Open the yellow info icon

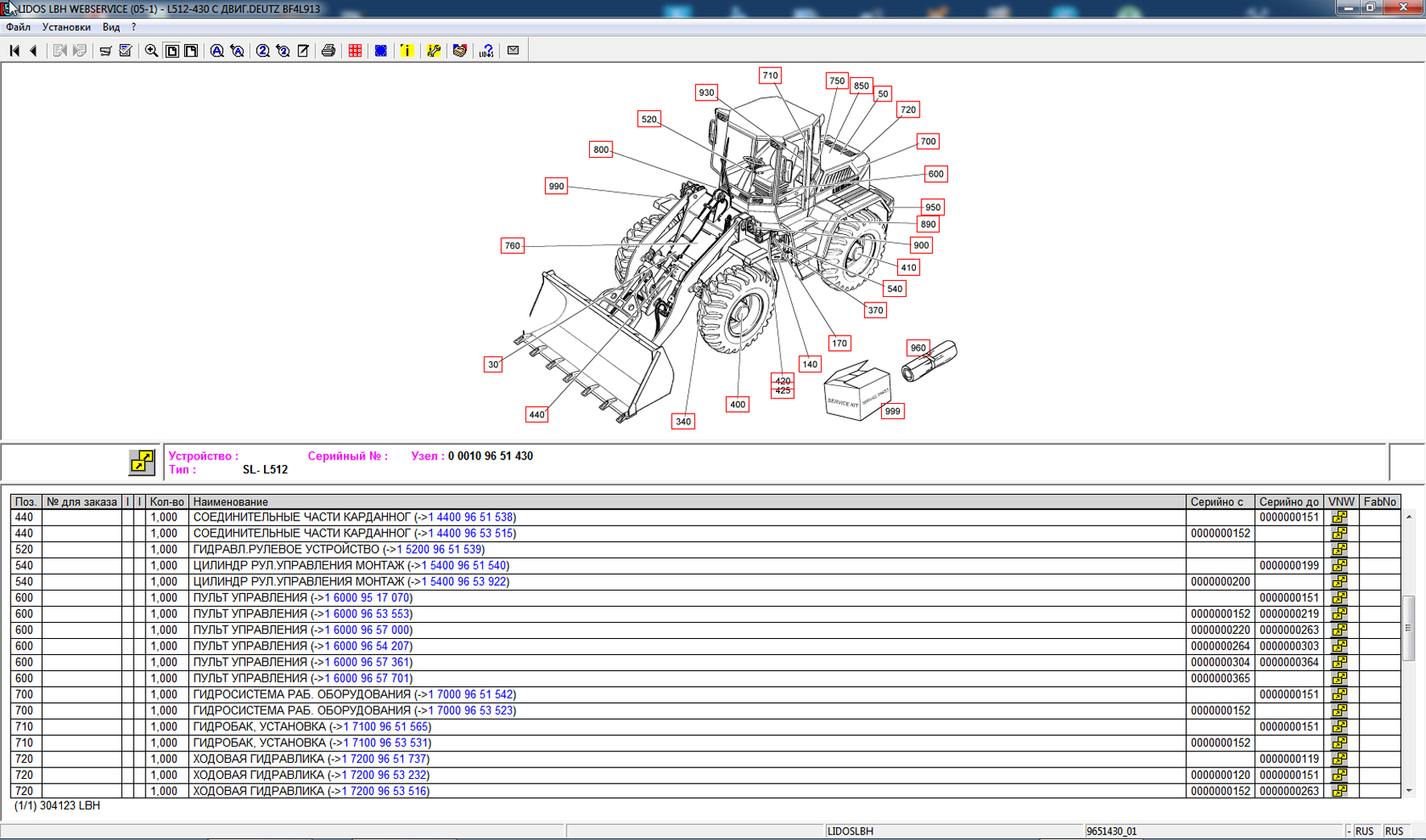point(407,51)
